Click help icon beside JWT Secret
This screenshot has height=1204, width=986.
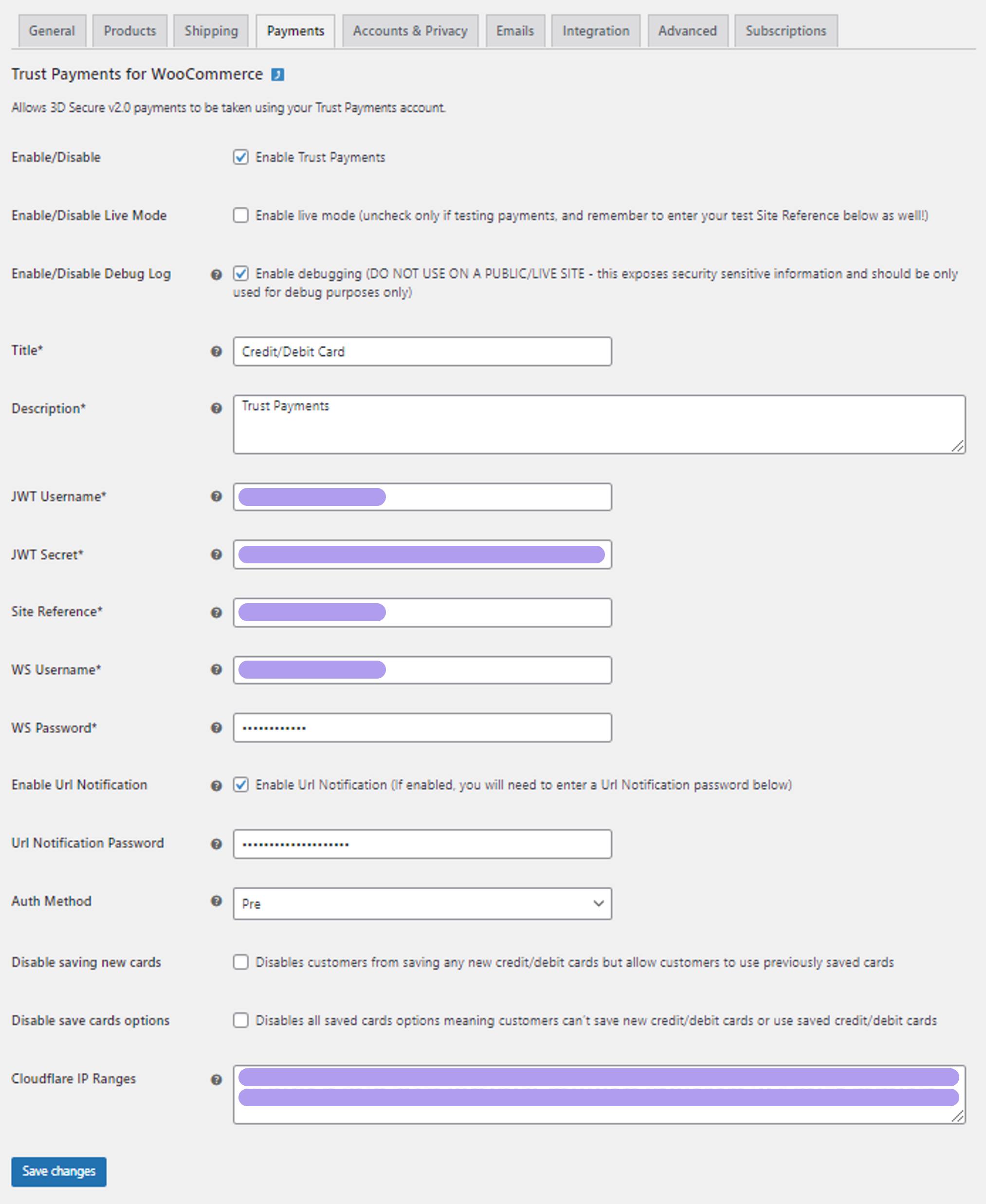point(216,555)
